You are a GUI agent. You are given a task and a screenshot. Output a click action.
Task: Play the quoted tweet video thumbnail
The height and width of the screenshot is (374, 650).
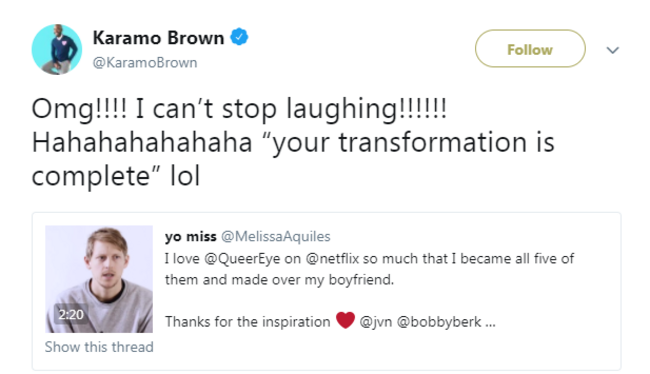click(99, 279)
